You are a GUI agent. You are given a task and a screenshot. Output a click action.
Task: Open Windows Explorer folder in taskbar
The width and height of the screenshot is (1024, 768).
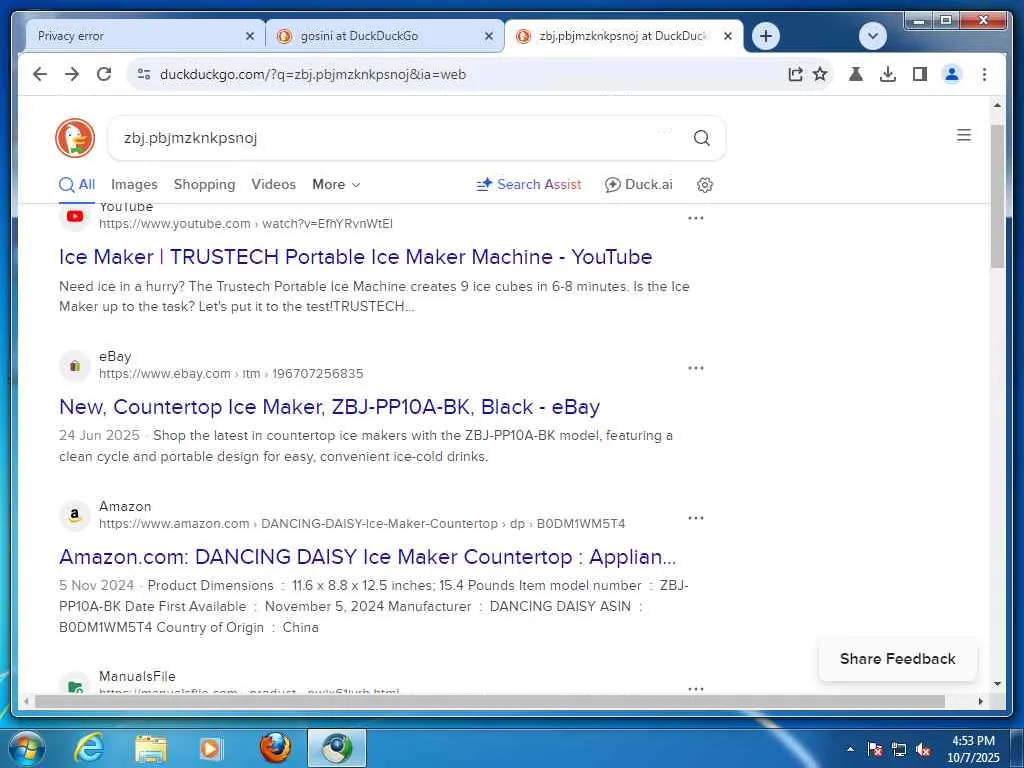point(150,748)
